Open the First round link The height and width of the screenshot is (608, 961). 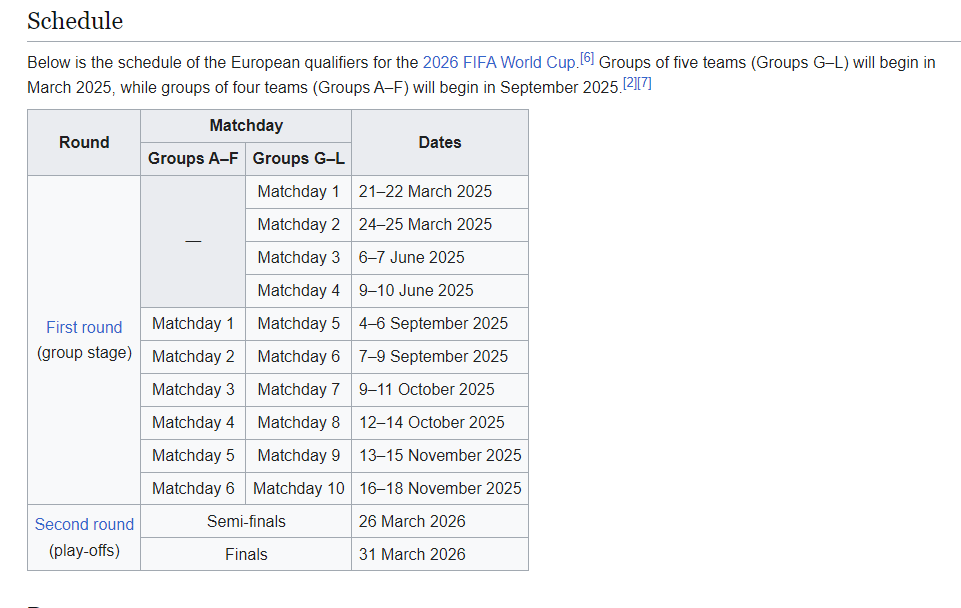click(x=84, y=327)
